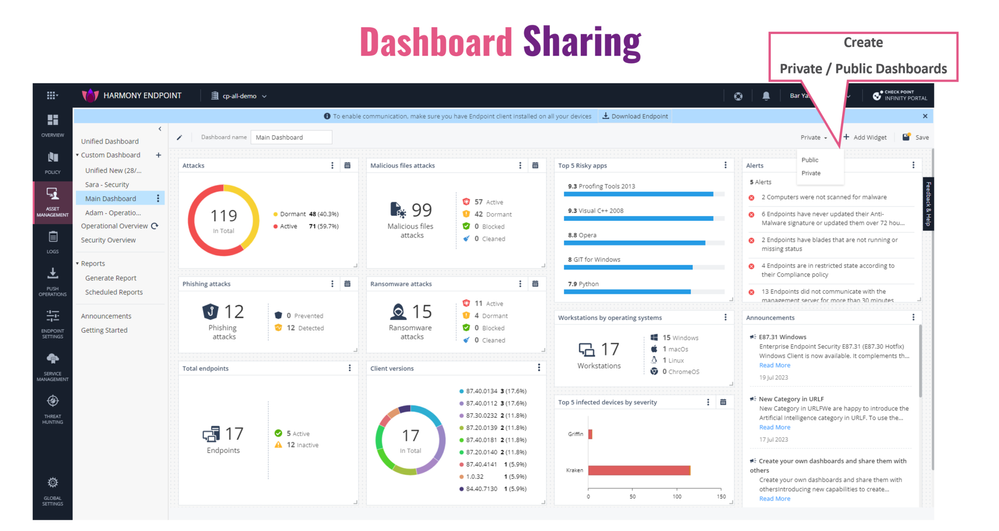The height and width of the screenshot is (531, 999).
Task: Click the Download Endpoint link
Action: [x=635, y=116]
